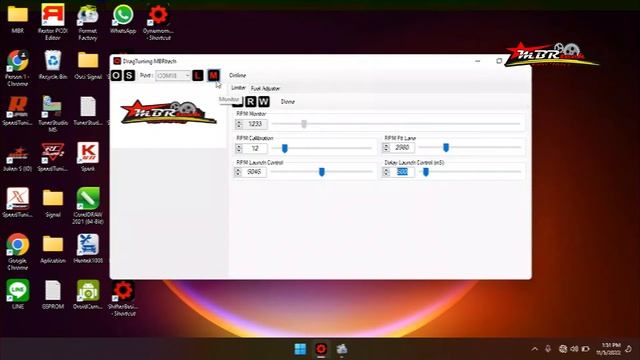
Task: Select the SpeedTuning icon with red triangle logo
Action: click(53, 157)
